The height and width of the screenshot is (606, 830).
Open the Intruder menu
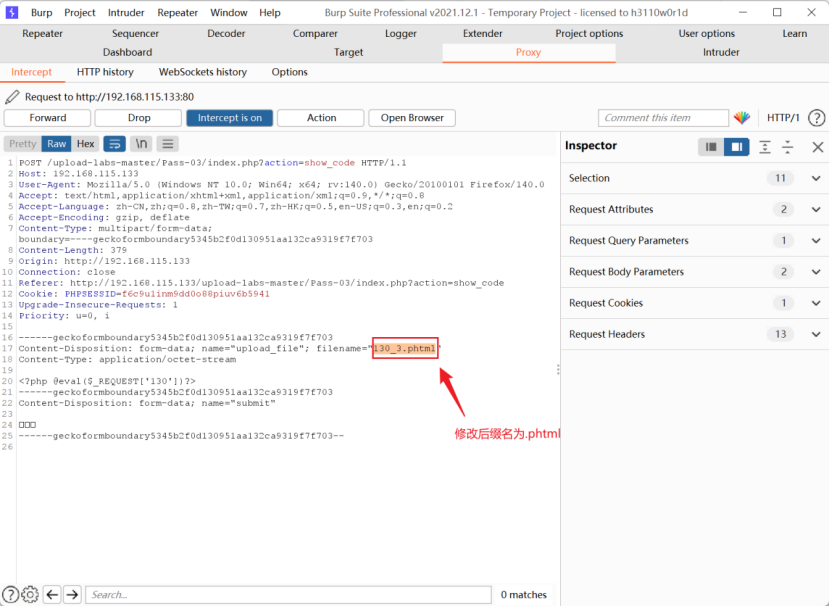coord(126,13)
